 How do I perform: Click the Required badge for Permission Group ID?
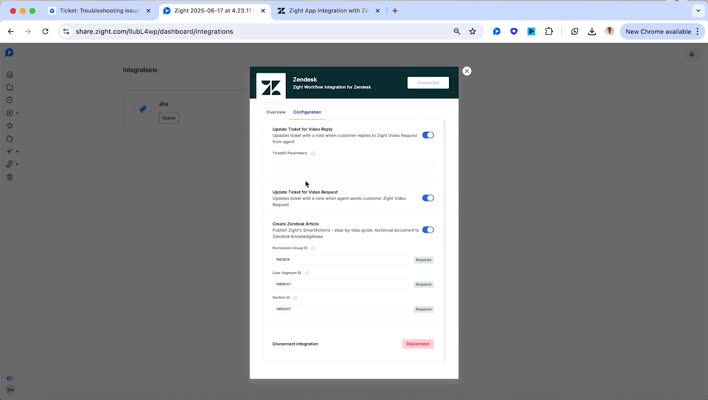(x=424, y=260)
